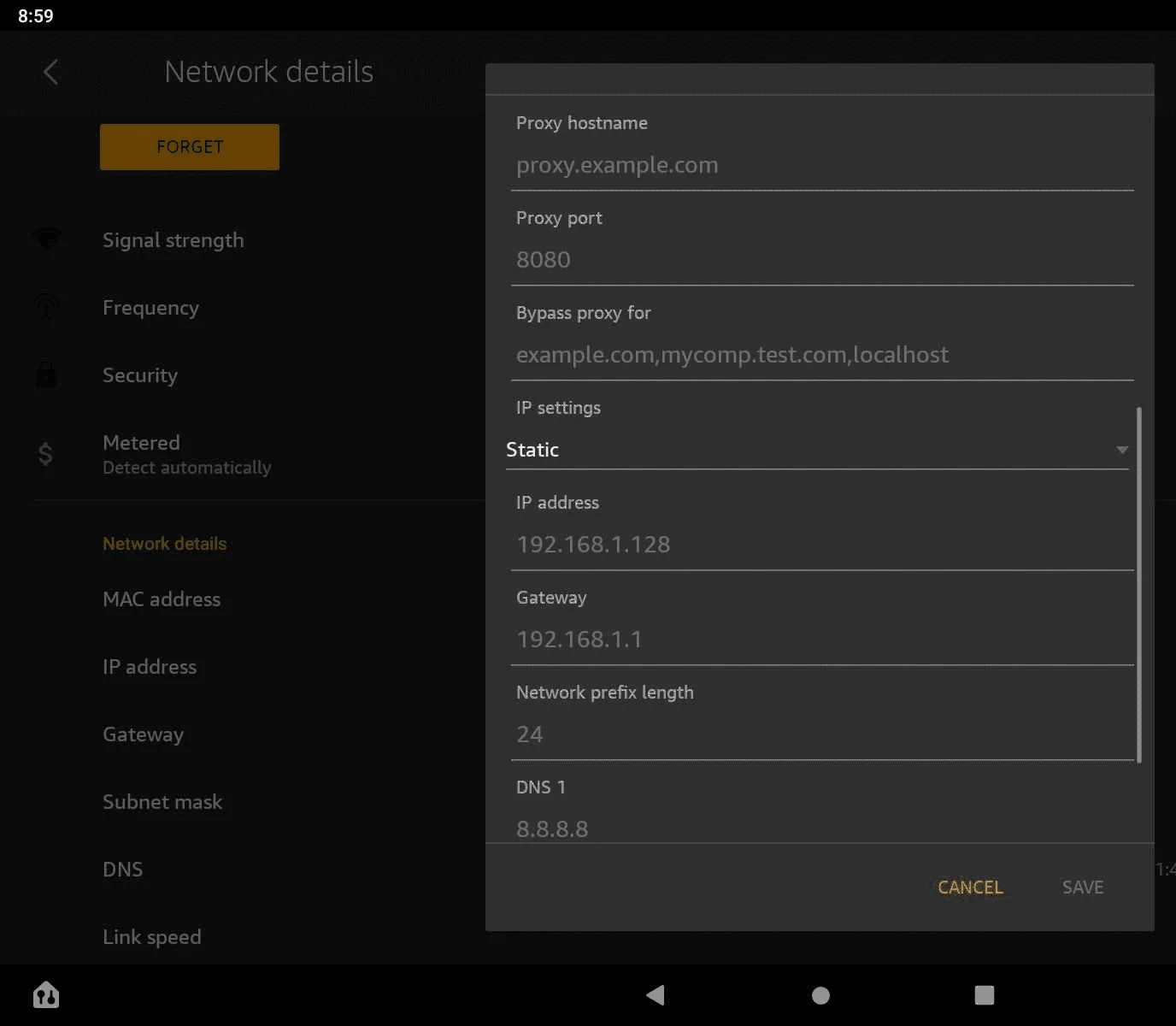Click the Network prefix length label

(605, 693)
